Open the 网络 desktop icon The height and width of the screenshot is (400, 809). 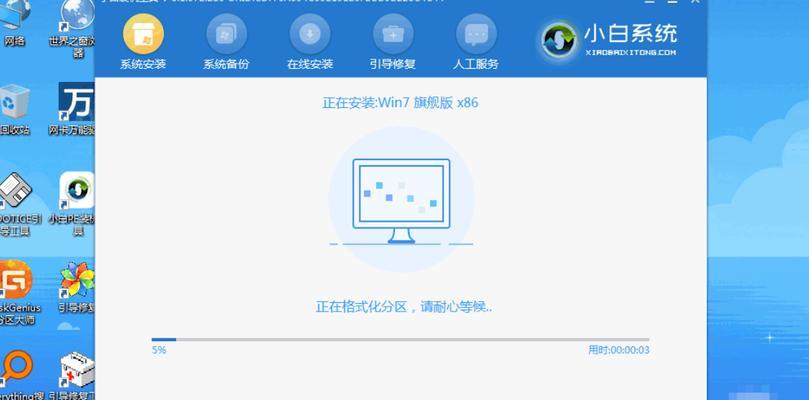(x=14, y=23)
